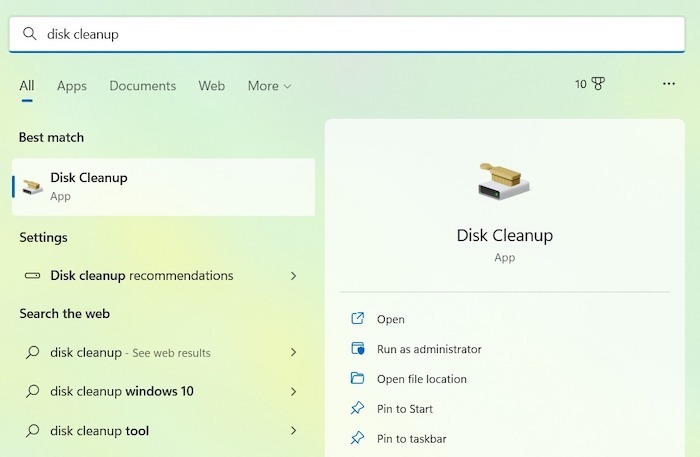Image resolution: width=700 pixels, height=457 pixels.
Task: Click the search icon beside "disk cleanup windows 10"
Action: [x=32, y=391]
